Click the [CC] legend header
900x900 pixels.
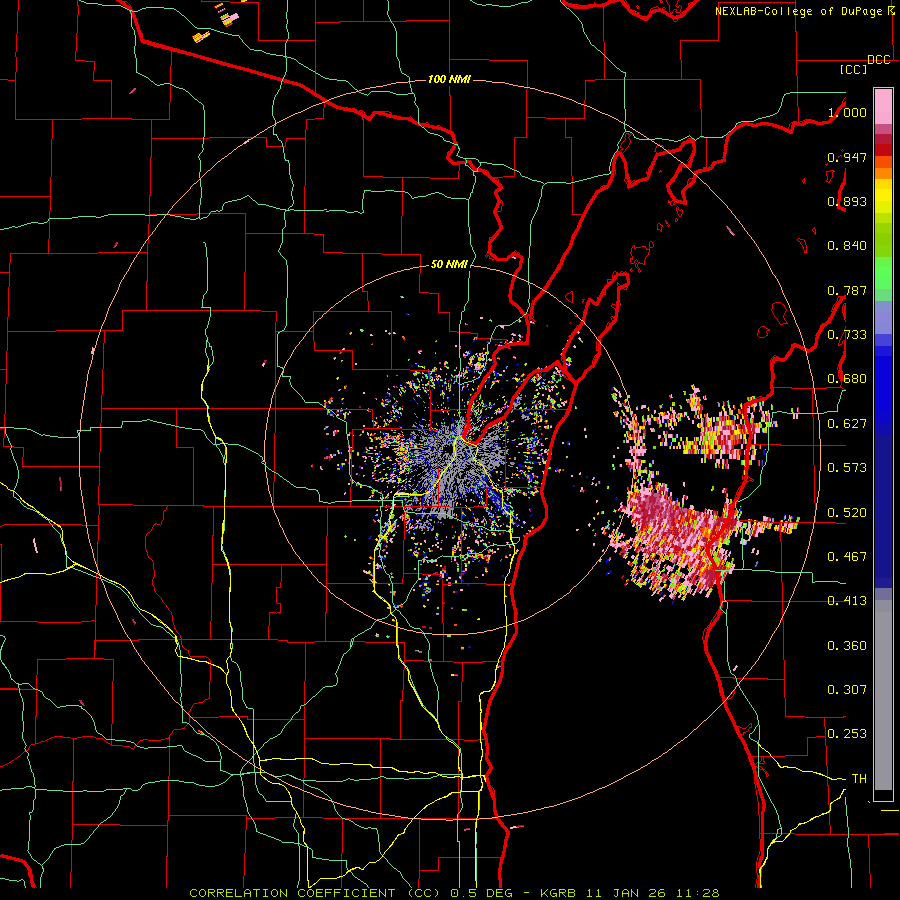(x=853, y=69)
